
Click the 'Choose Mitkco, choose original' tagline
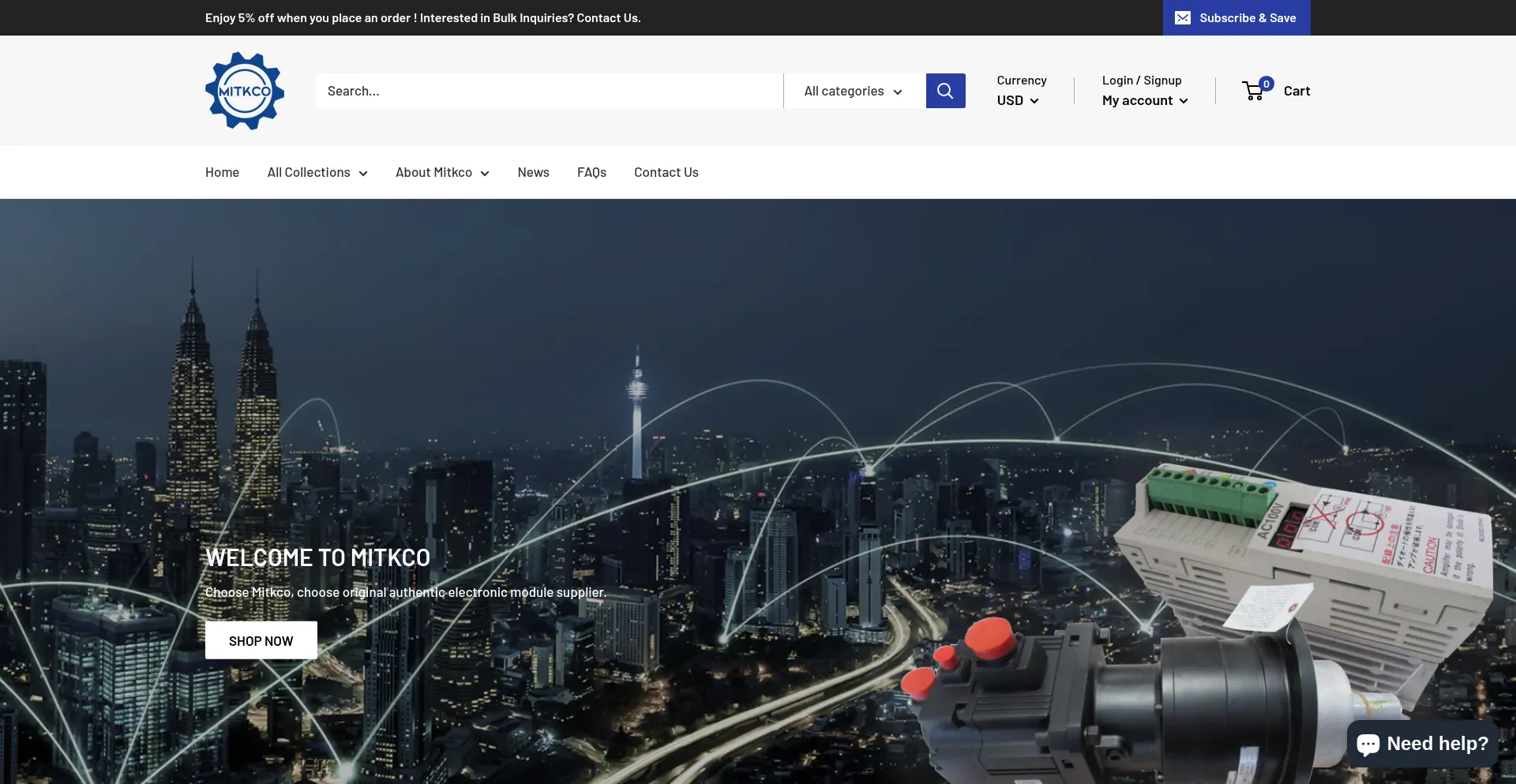[x=406, y=592]
